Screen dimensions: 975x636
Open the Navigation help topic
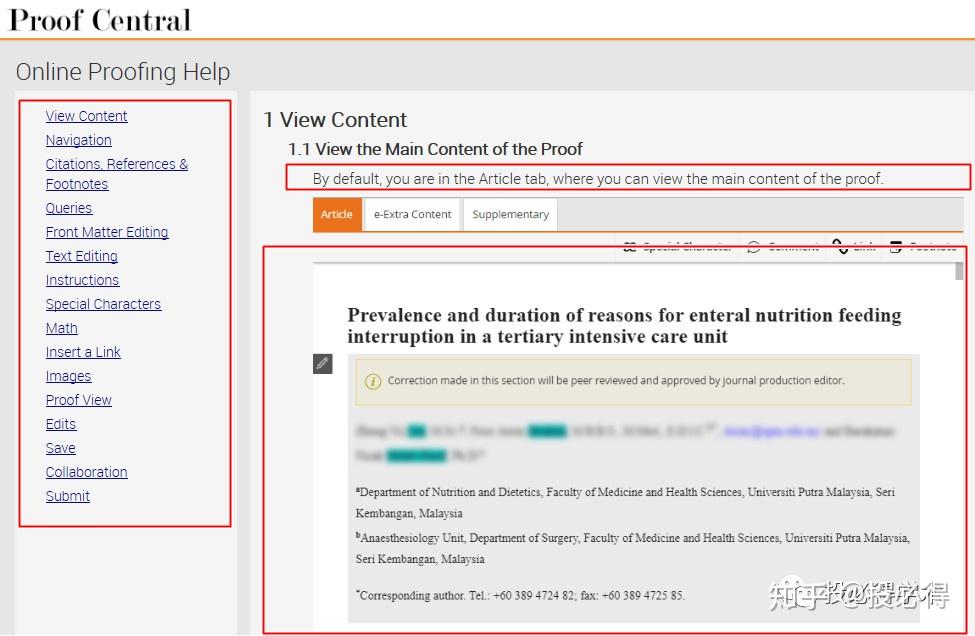click(78, 139)
